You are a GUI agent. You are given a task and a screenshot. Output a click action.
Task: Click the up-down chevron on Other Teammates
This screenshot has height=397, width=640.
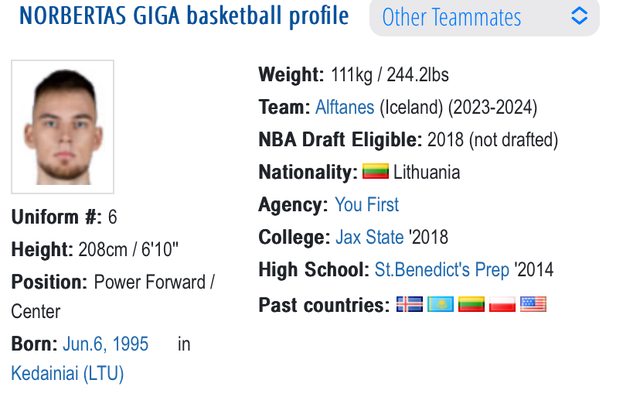pos(579,17)
